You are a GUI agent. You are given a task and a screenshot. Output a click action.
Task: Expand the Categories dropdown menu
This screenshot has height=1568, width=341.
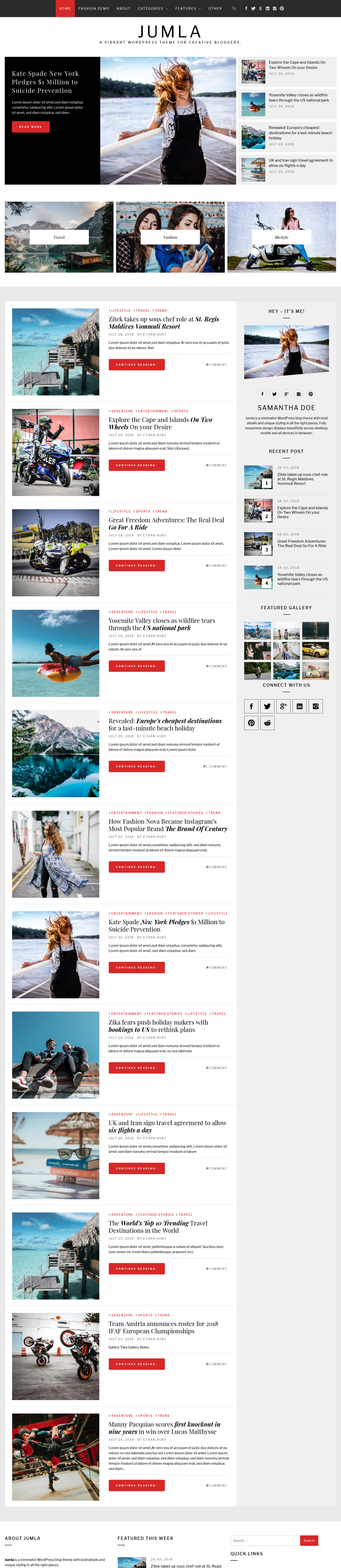(152, 9)
